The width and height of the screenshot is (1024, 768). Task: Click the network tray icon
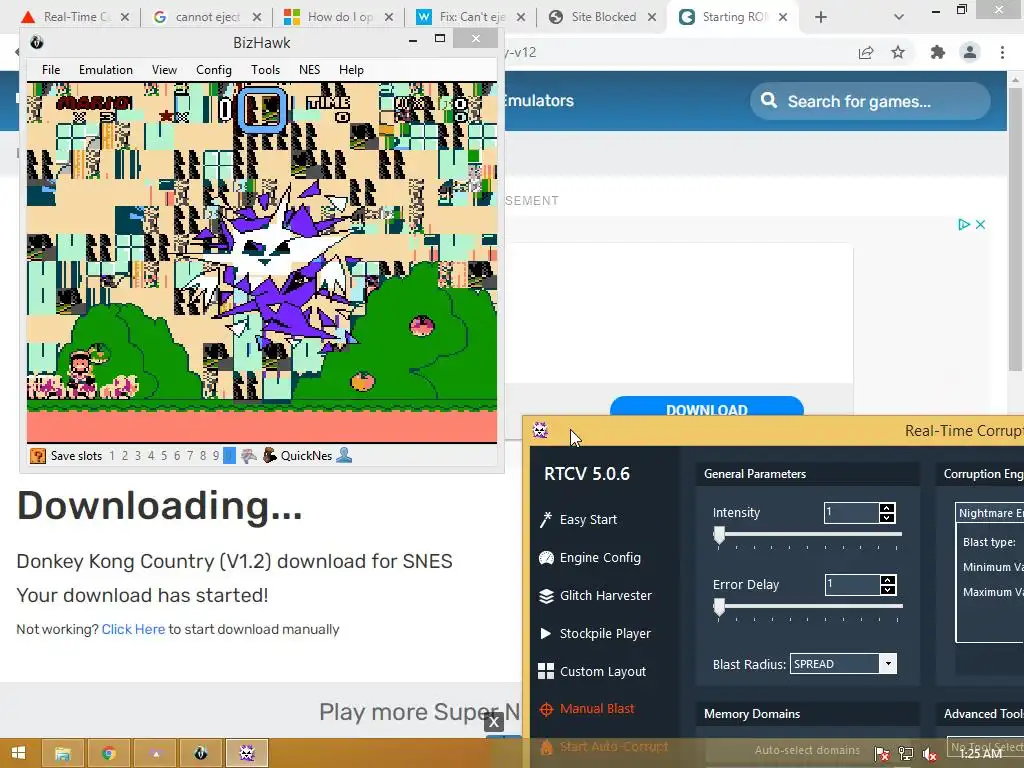pyautogui.click(x=906, y=754)
